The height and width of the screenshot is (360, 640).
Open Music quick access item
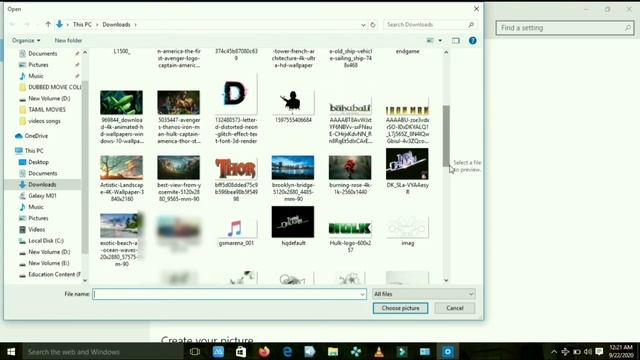[36, 76]
